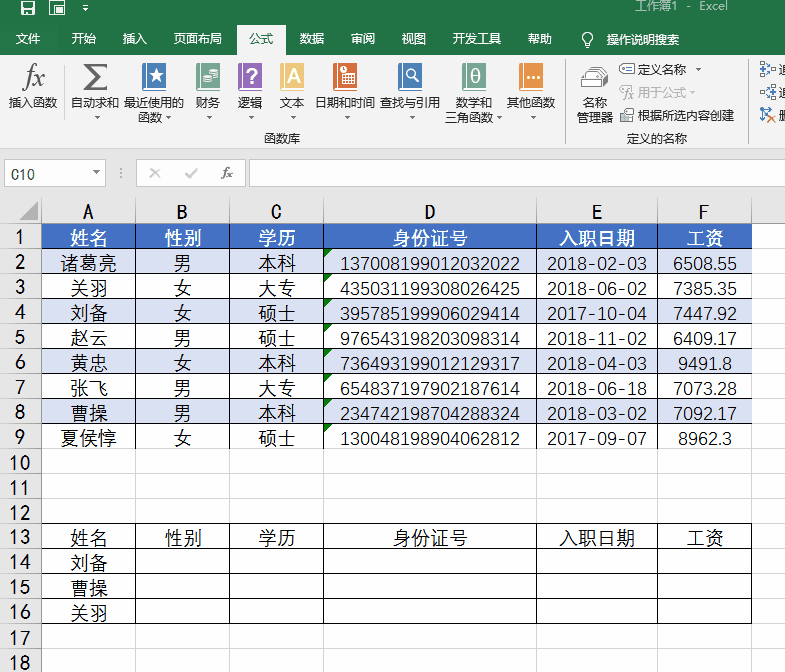785x672 pixels.
Task: Open the 文本 functions icon
Action: click(292, 77)
